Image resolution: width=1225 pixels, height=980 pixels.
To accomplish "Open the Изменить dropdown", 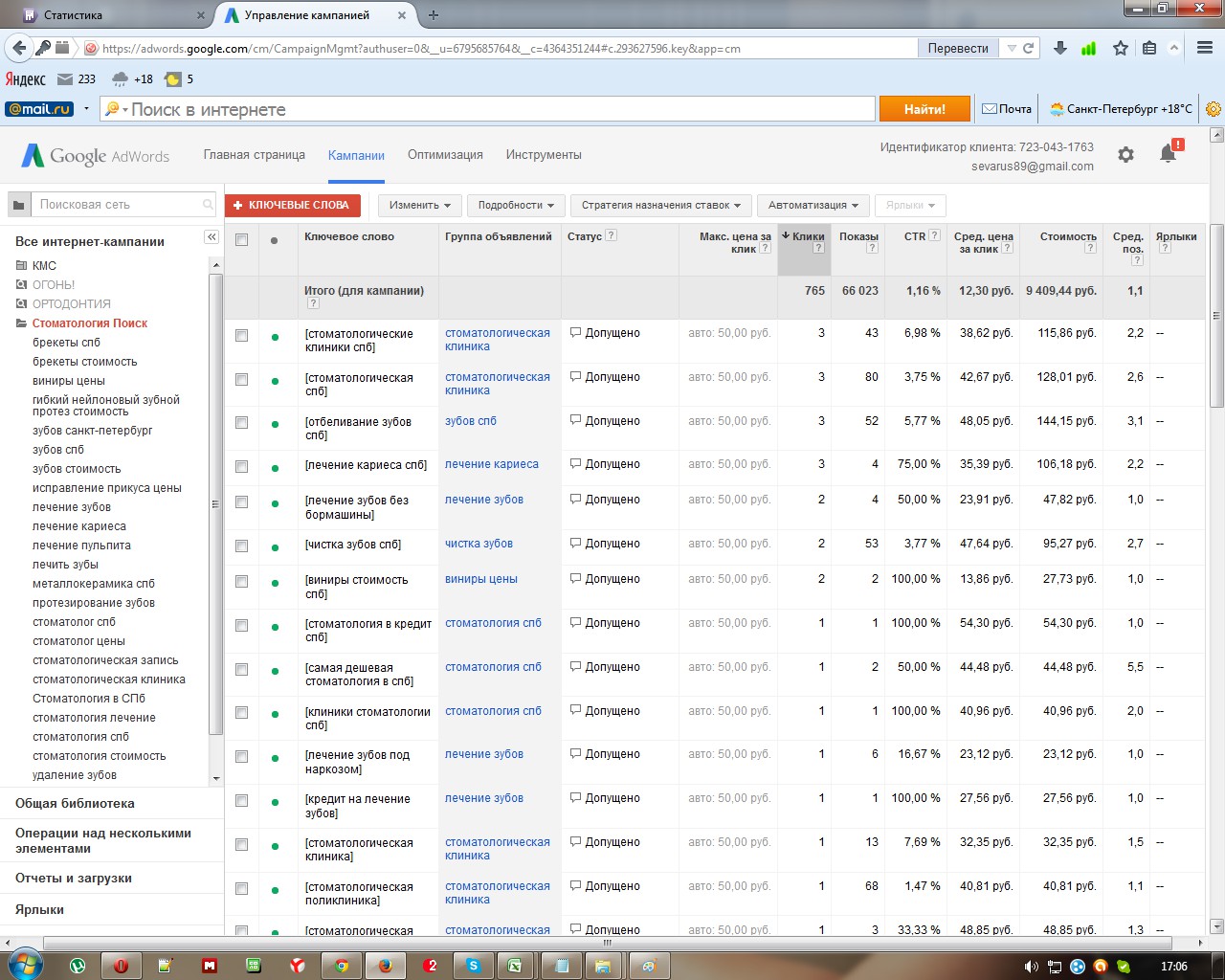I will (420, 205).
